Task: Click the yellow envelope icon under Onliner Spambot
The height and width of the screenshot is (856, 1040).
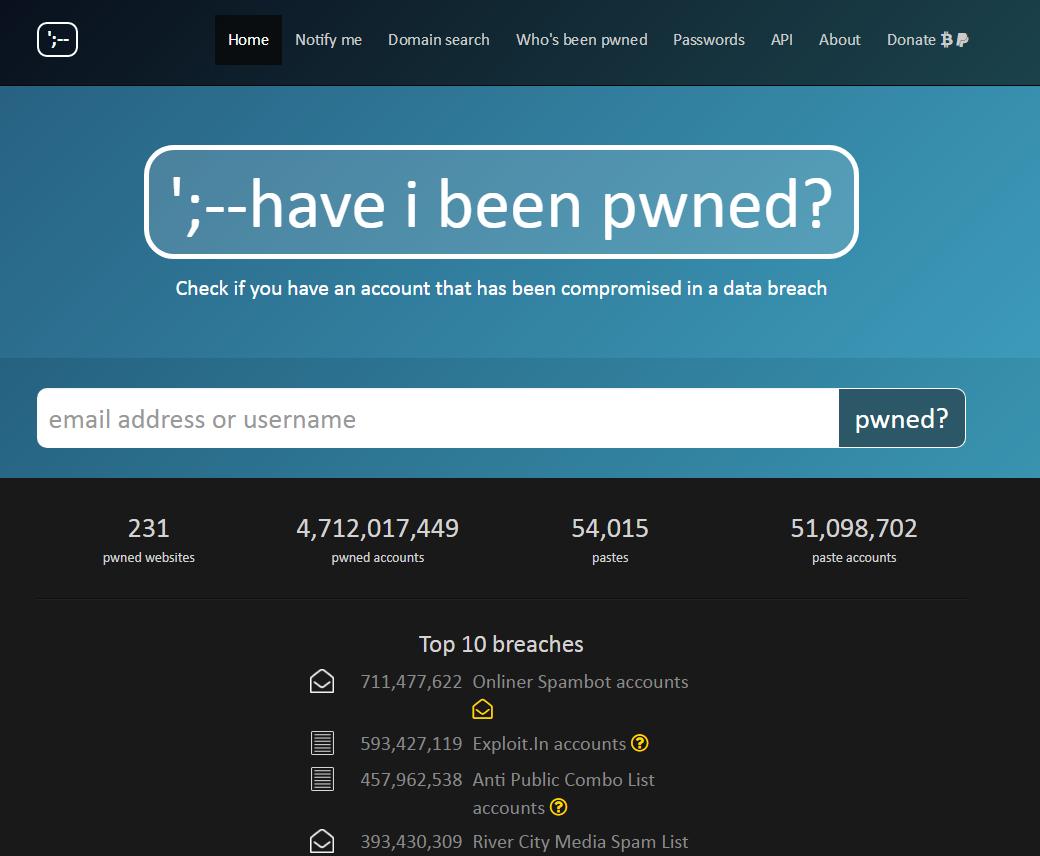Action: 482,709
